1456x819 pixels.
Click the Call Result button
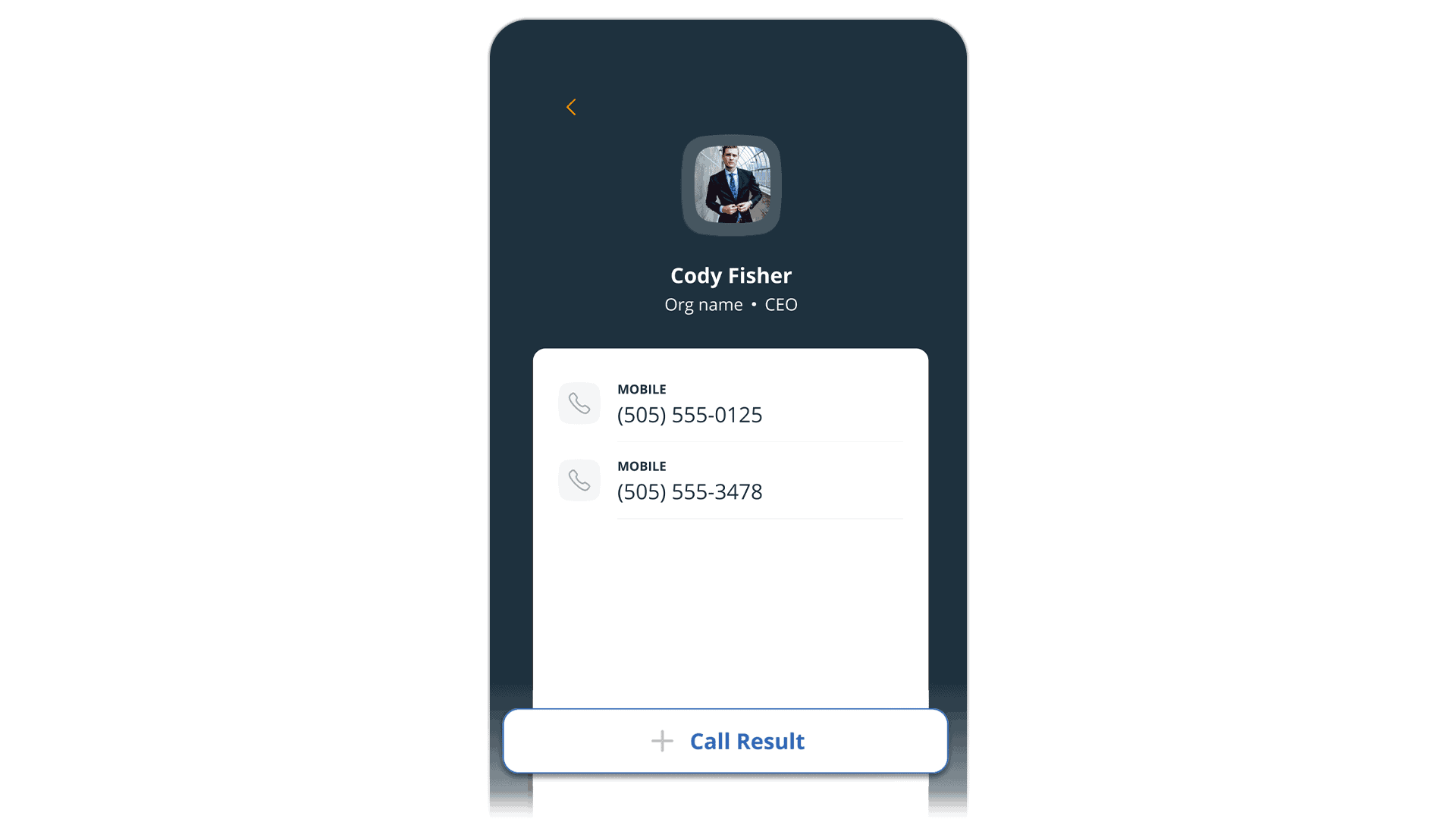coord(727,740)
